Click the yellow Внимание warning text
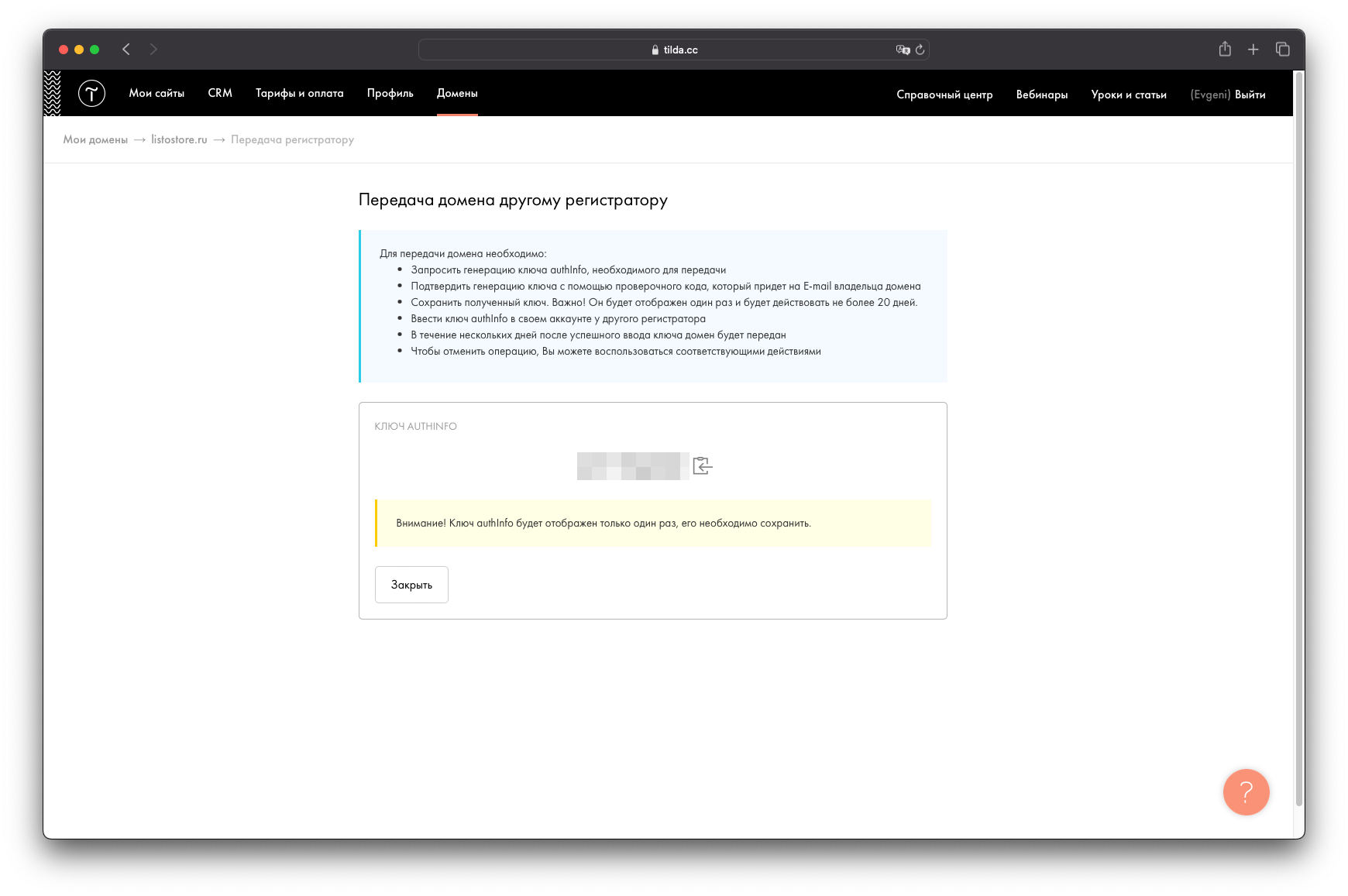This screenshot has height=896, width=1348. tap(604, 524)
